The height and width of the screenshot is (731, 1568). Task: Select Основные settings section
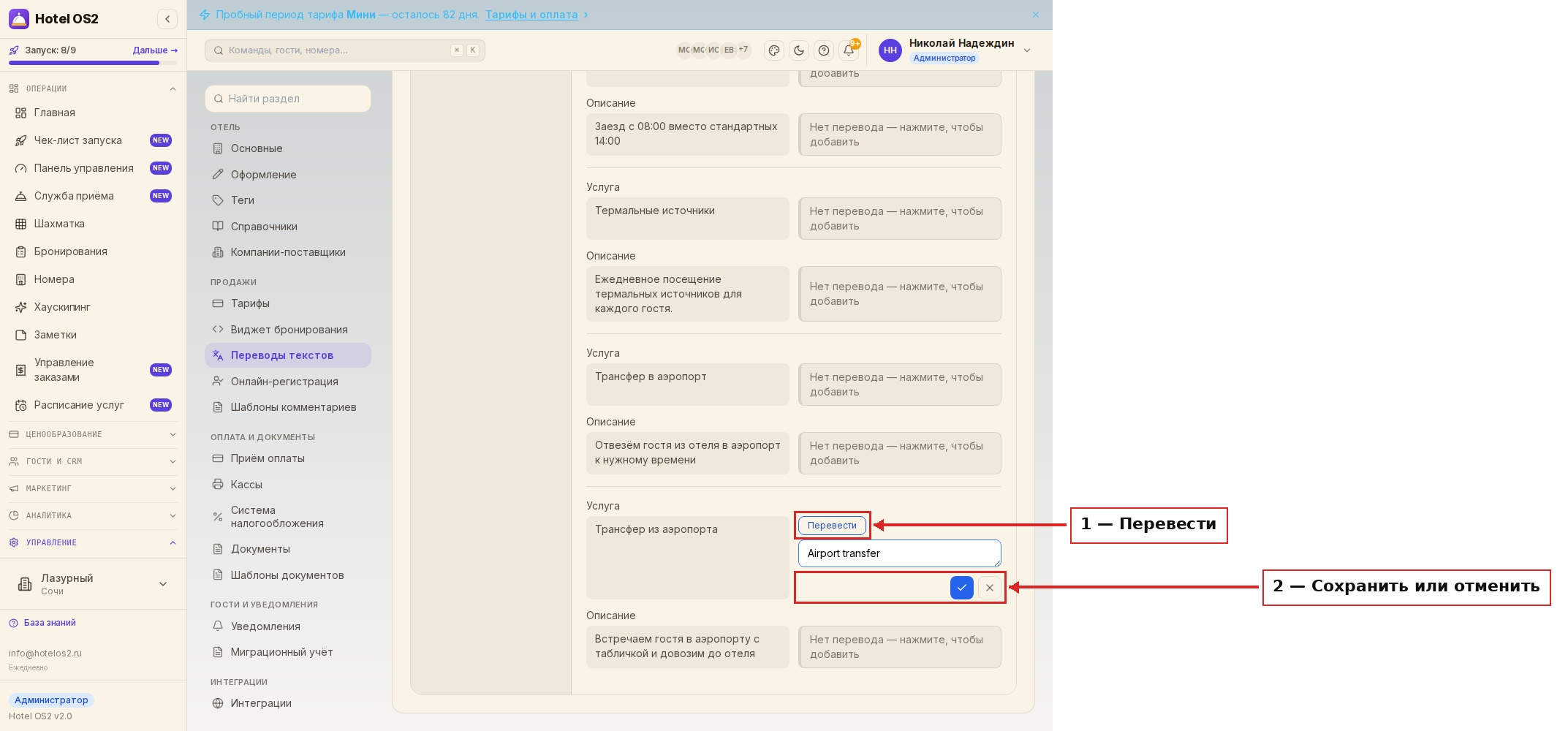pyautogui.click(x=288, y=148)
